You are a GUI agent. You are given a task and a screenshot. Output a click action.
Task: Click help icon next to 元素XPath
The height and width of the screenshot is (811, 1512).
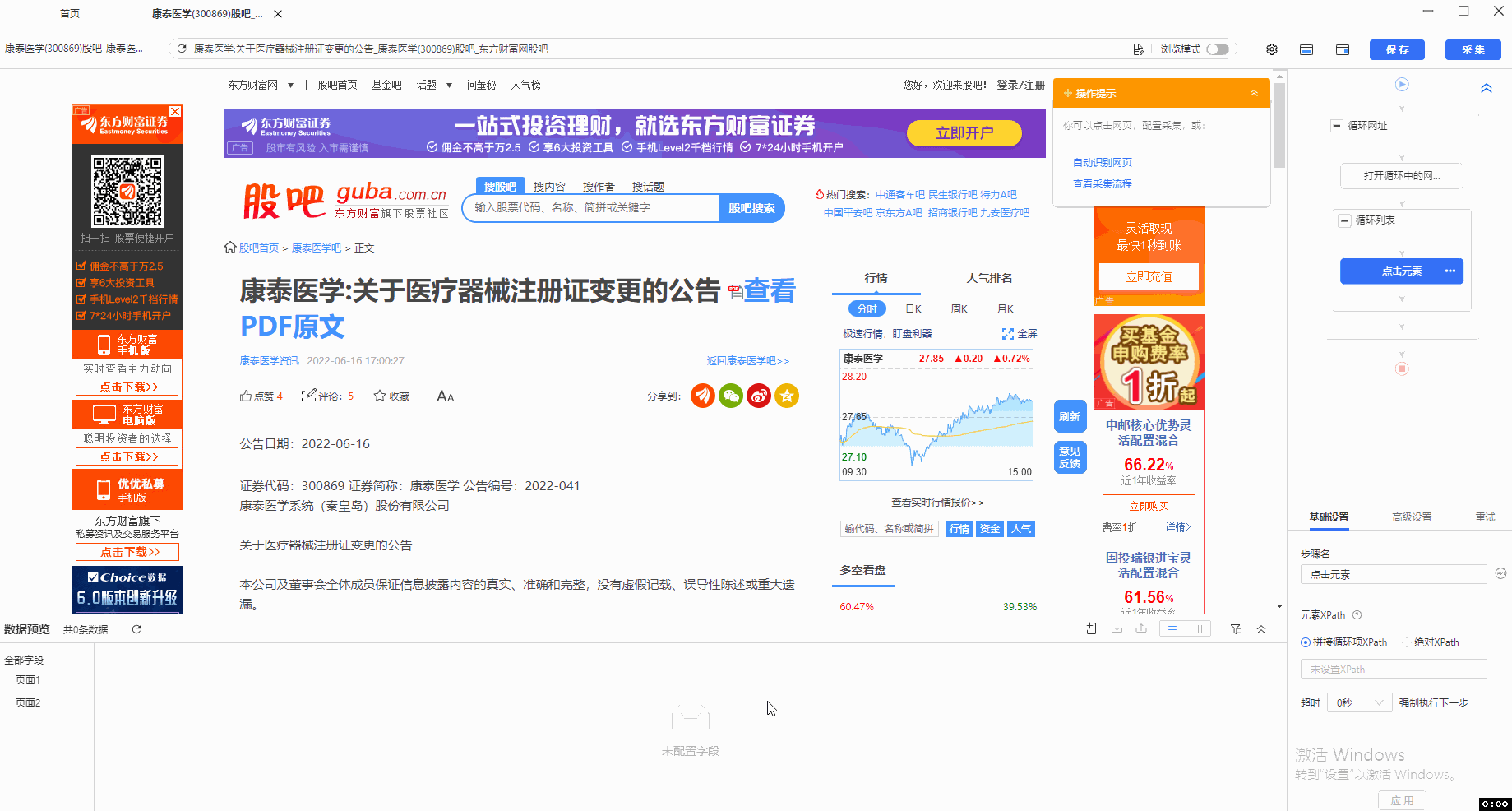point(1357,615)
